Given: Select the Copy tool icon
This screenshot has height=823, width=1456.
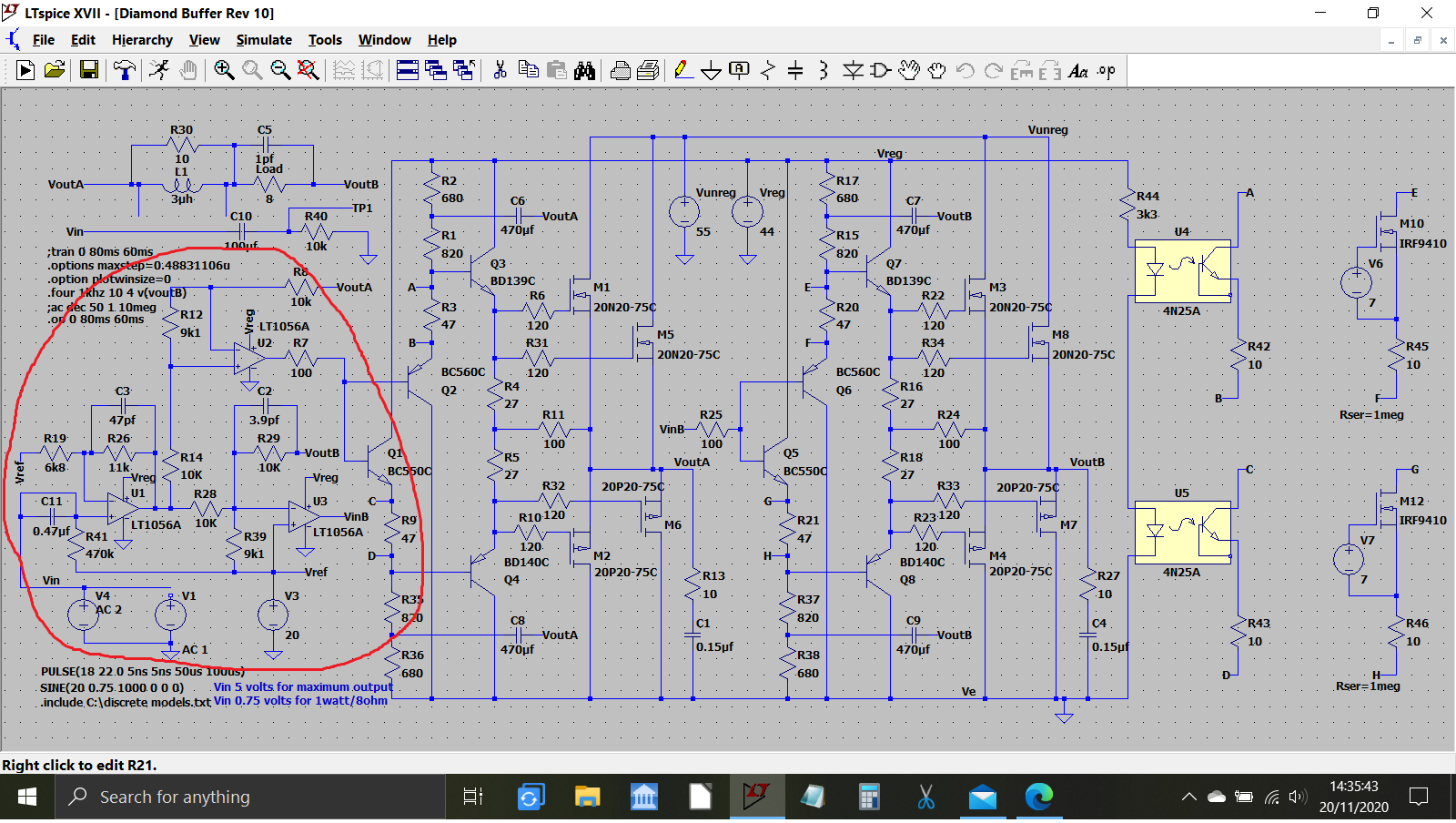Looking at the screenshot, I should (528, 70).
